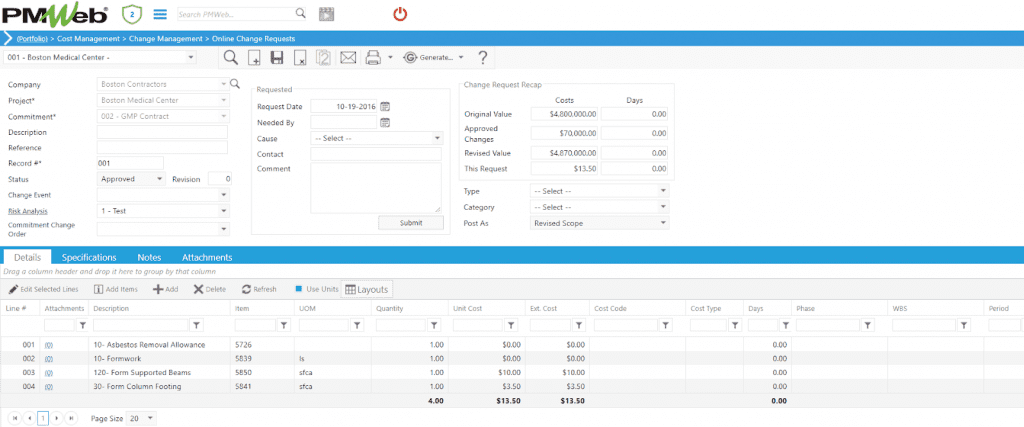Open the Request Date calendar picker
This screenshot has width=1024, height=427.
click(x=385, y=106)
